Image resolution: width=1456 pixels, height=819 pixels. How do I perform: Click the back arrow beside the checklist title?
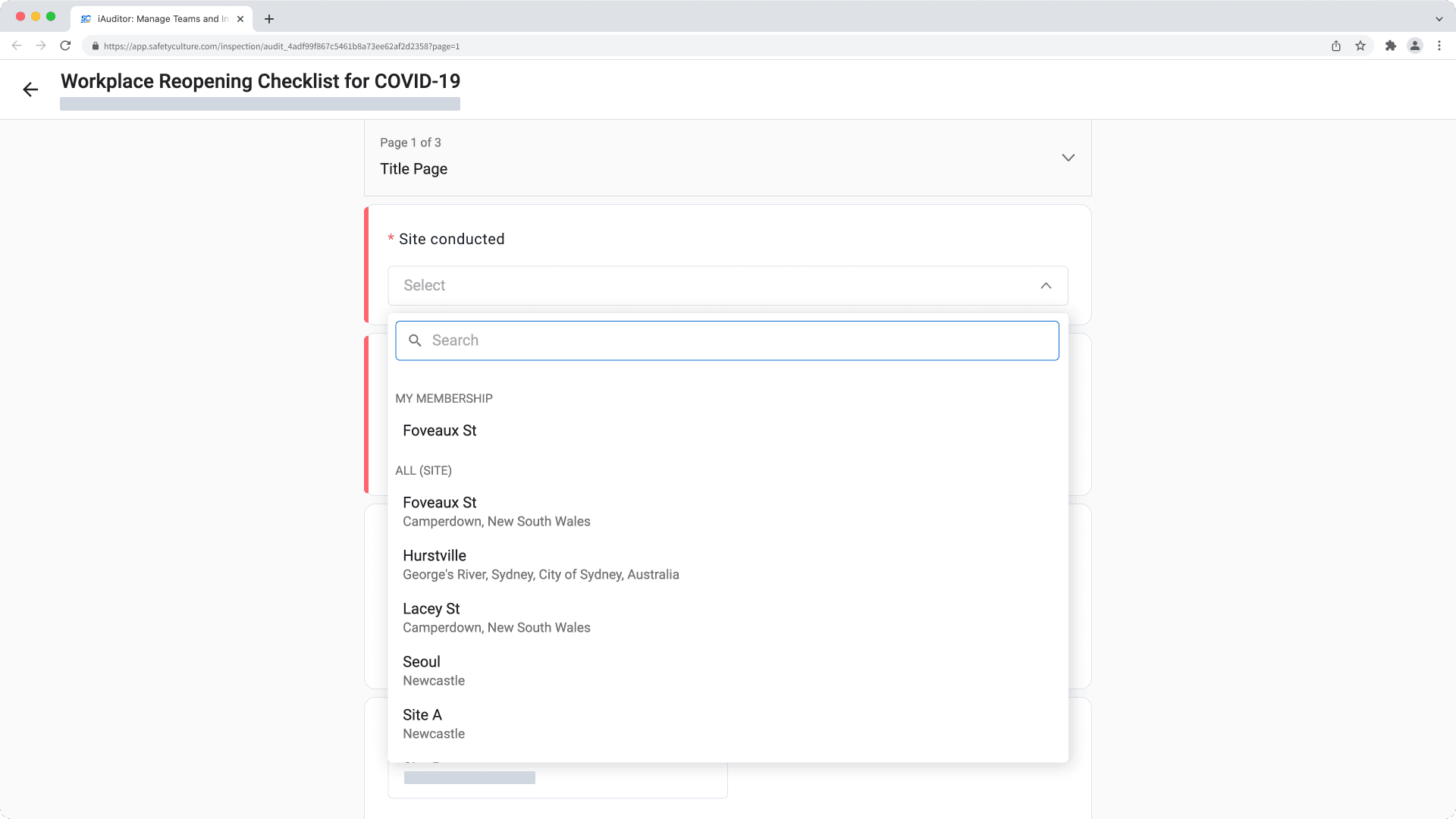31,89
